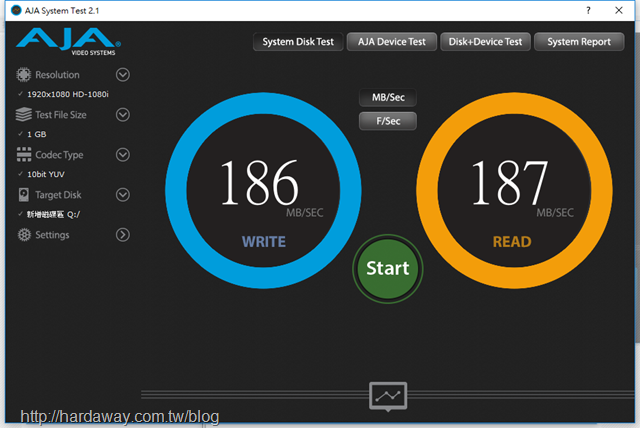Switch to AJA Device Test tab
640x428 pixels.
pos(392,42)
